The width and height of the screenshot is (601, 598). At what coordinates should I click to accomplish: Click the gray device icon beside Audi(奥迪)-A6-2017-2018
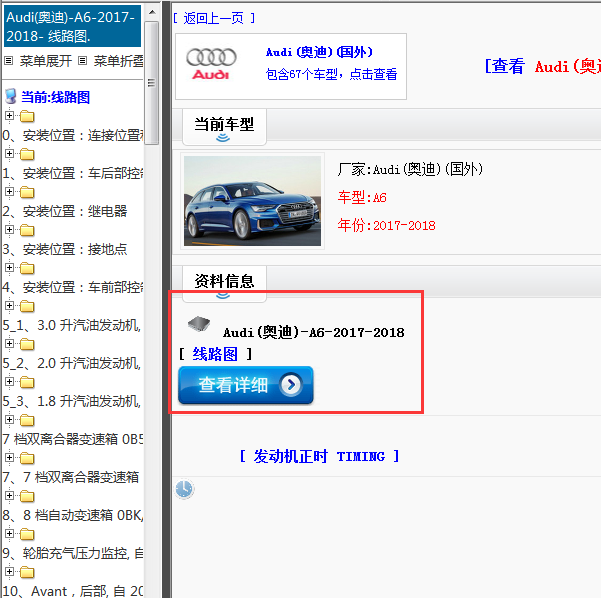click(199, 324)
